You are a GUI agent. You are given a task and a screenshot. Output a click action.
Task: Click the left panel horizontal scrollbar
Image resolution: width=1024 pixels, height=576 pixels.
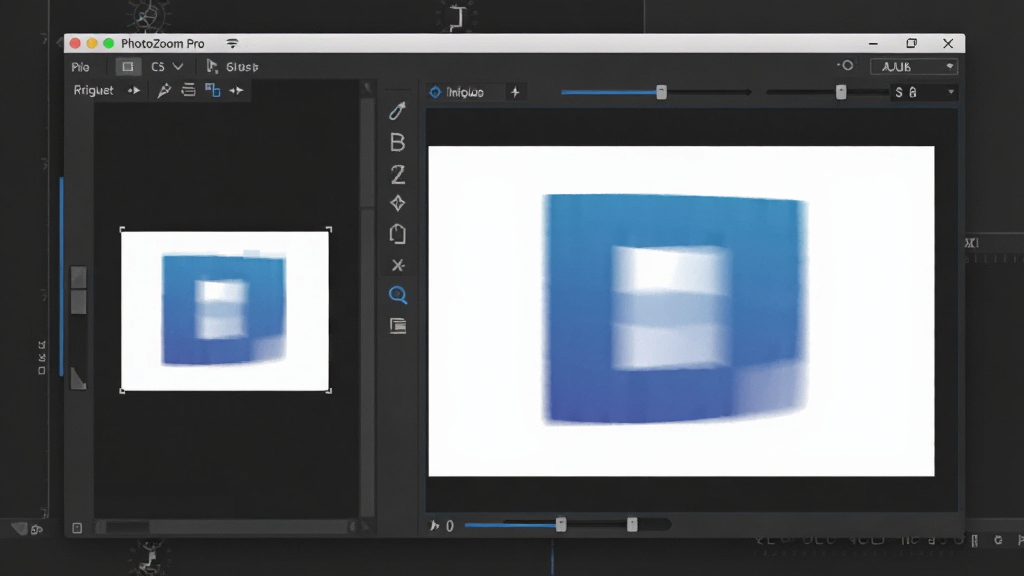(x=225, y=527)
